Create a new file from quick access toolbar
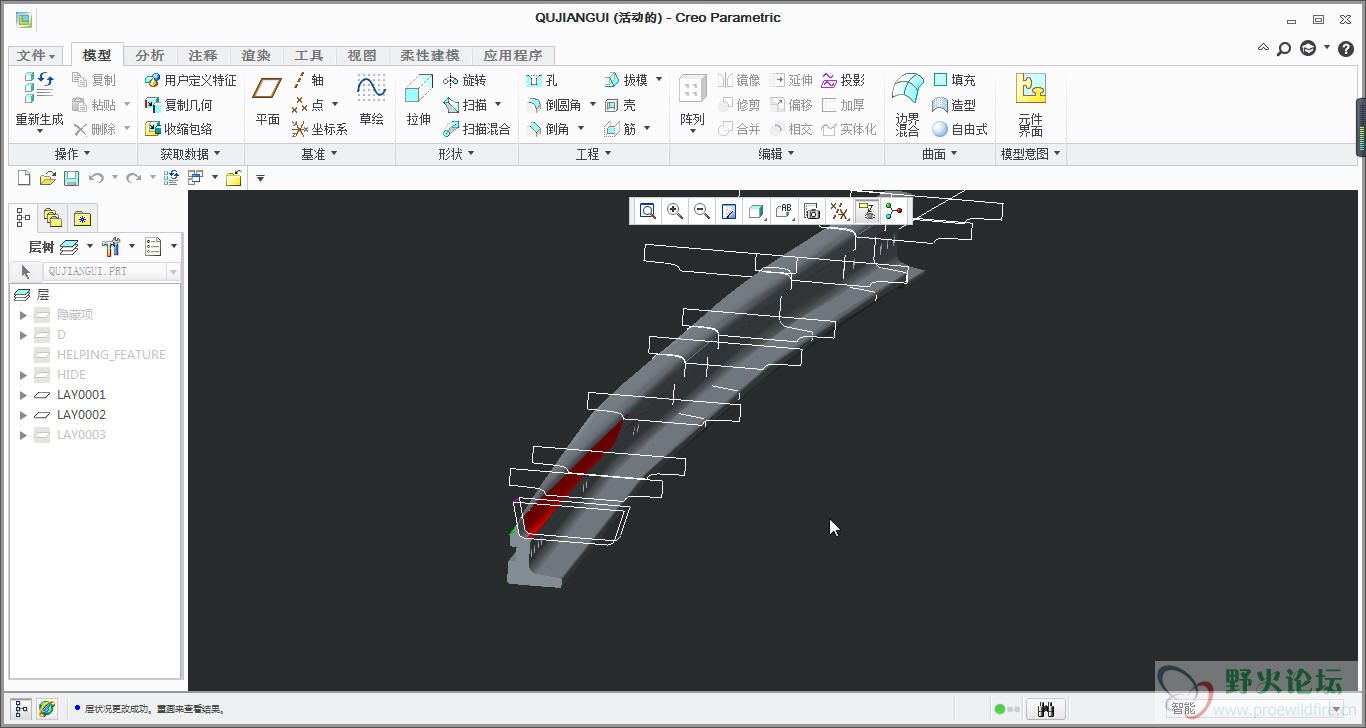 click(x=25, y=178)
